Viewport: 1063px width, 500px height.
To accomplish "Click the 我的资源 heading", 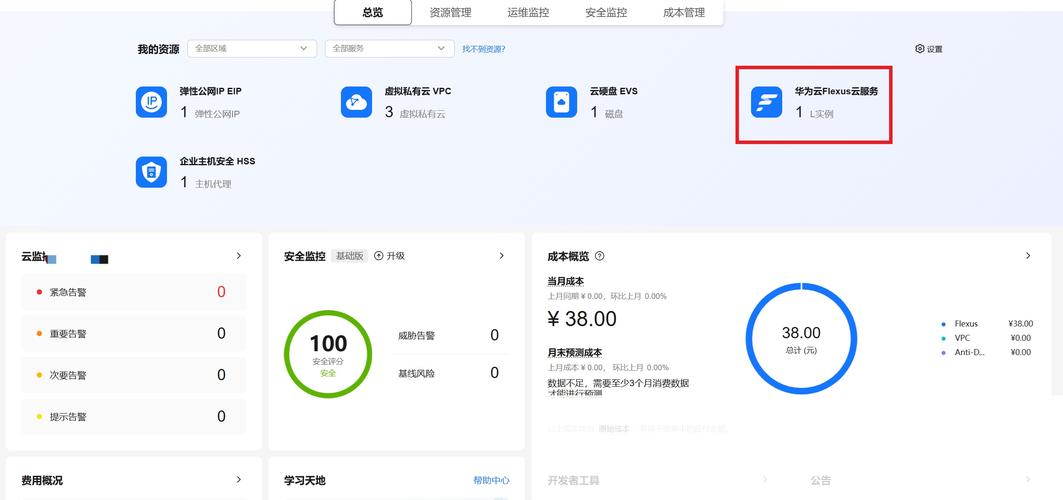I will pos(159,49).
